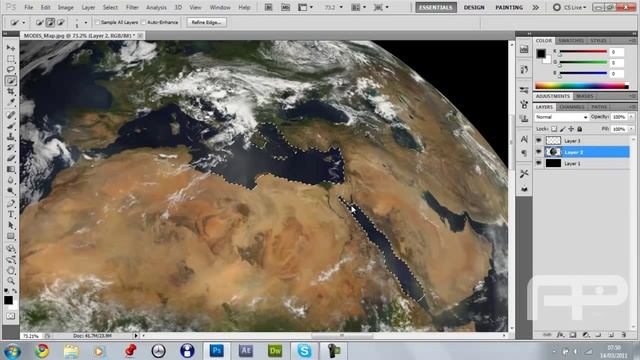
Task: Select the Dodge tool
Action: [11, 191]
